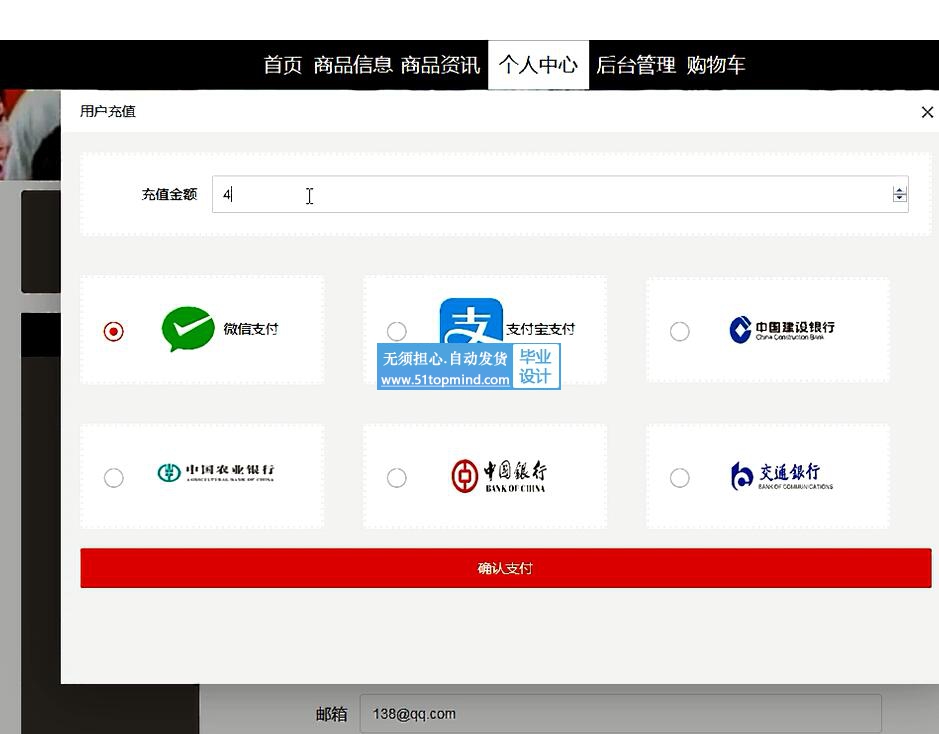This screenshot has height=734, width=939.
Task: Go to 商品信息 in navigation
Action: point(353,65)
